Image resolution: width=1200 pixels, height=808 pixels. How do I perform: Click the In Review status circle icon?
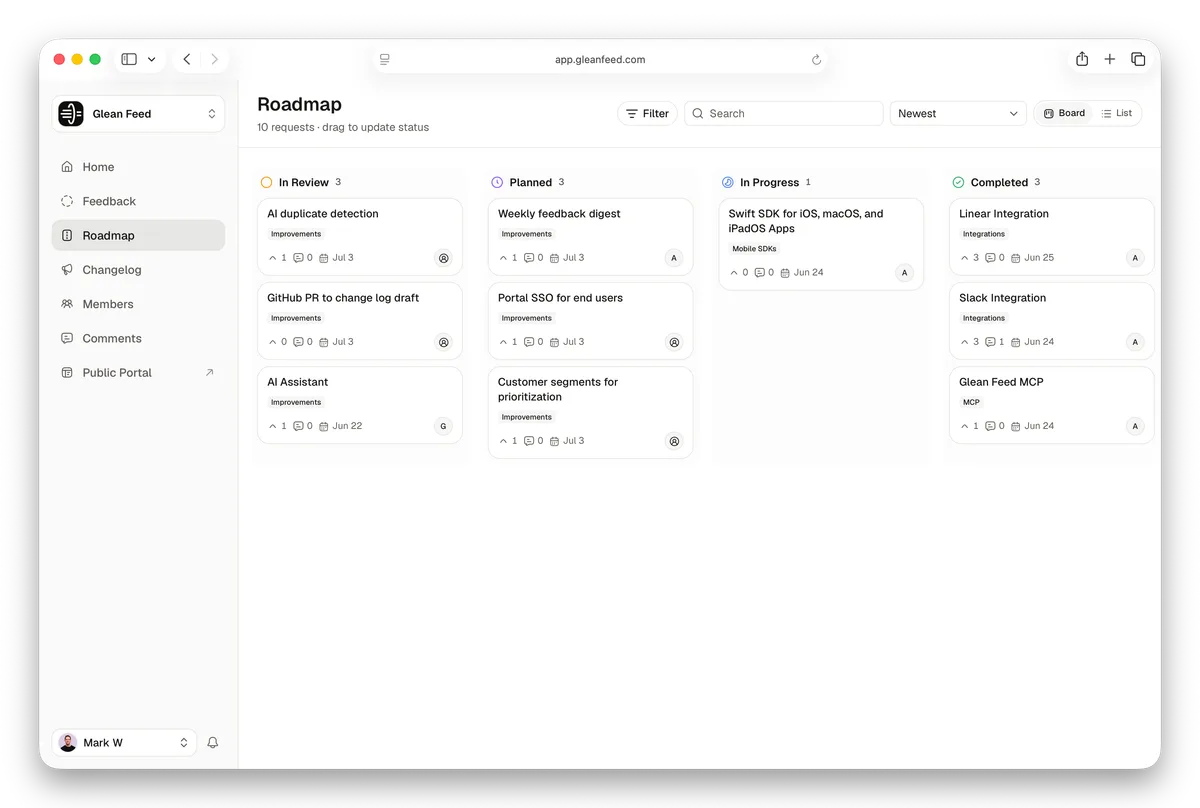pyautogui.click(x=266, y=183)
